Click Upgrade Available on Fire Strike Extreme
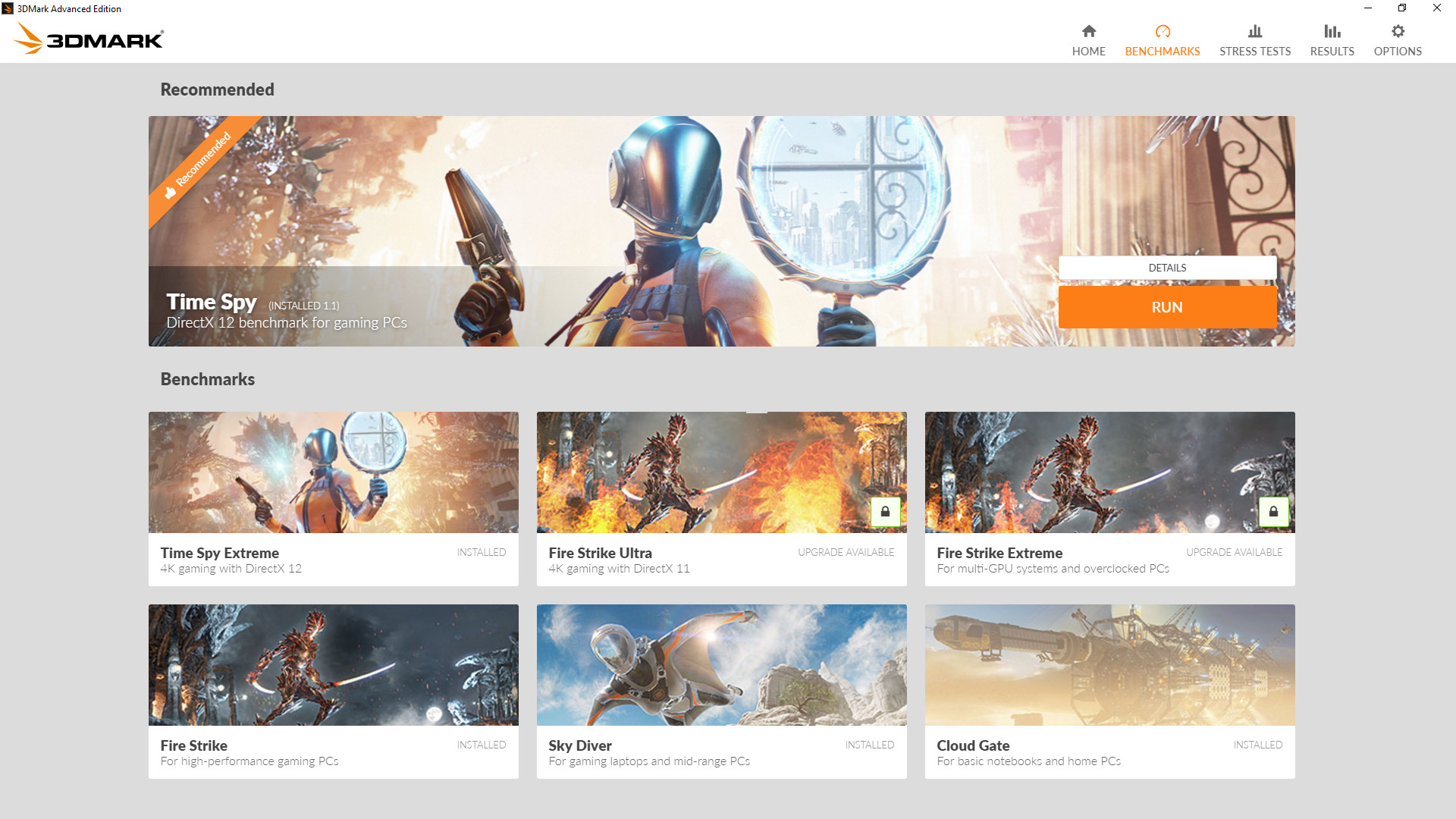1456x819 pixels. pyautogui.click(x=1234, y=552)
